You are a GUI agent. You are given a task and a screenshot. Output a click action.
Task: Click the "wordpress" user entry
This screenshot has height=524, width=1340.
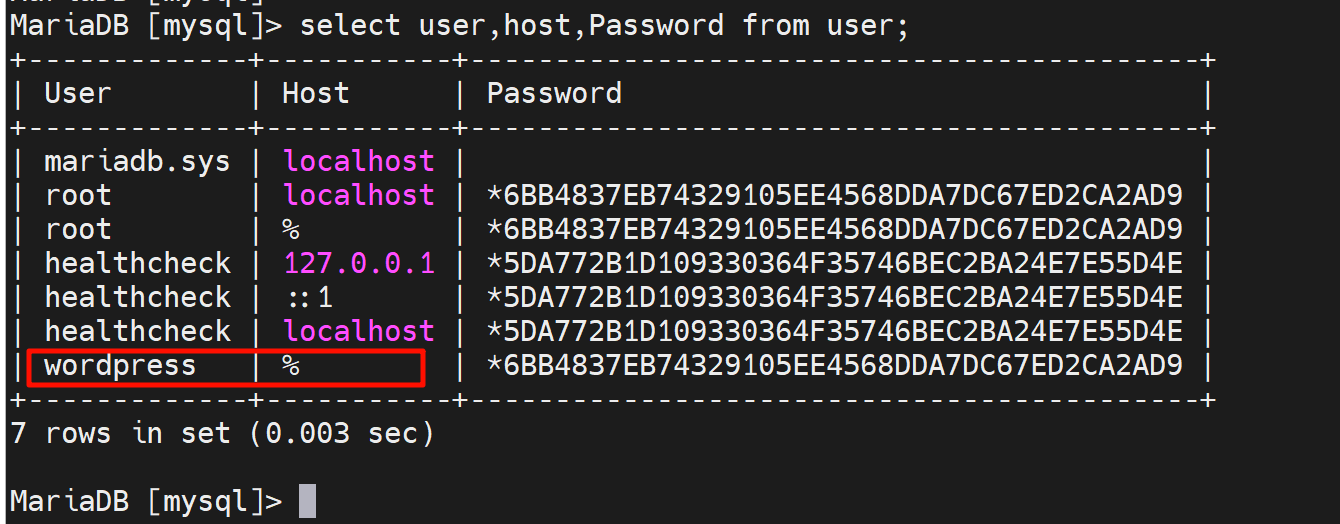pos(120,366)
